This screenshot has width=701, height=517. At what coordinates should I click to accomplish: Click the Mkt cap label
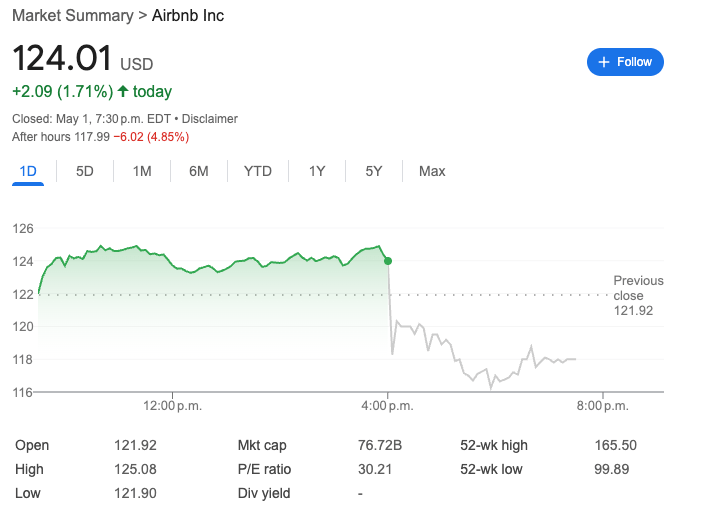pyautogui.click(x=262, y=445)
